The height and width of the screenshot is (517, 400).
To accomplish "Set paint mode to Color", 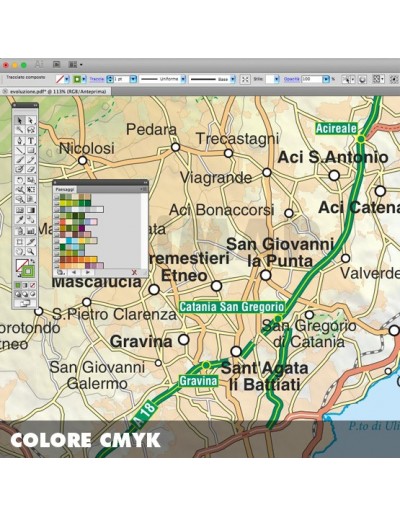I will click(x=18, y=285).
